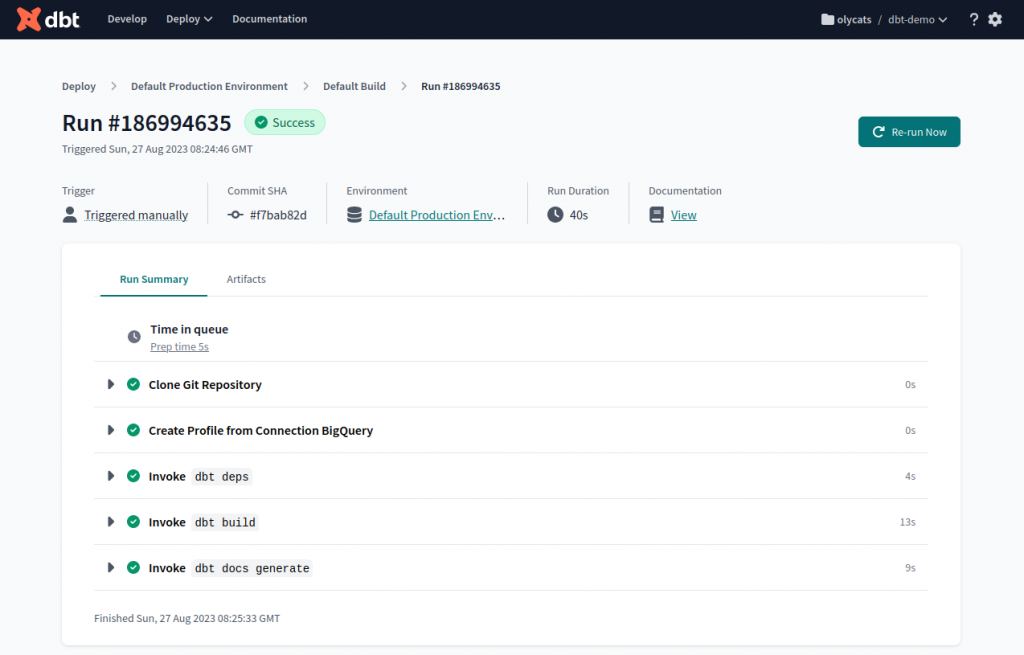Click the Run #186994635 breadcrumb text

(x=460, y=86)
